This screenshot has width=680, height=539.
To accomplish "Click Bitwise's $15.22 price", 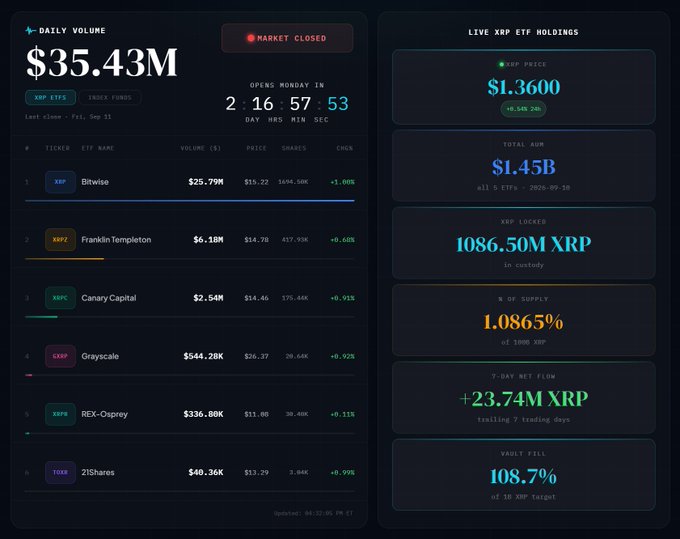I will coord(256,182).
